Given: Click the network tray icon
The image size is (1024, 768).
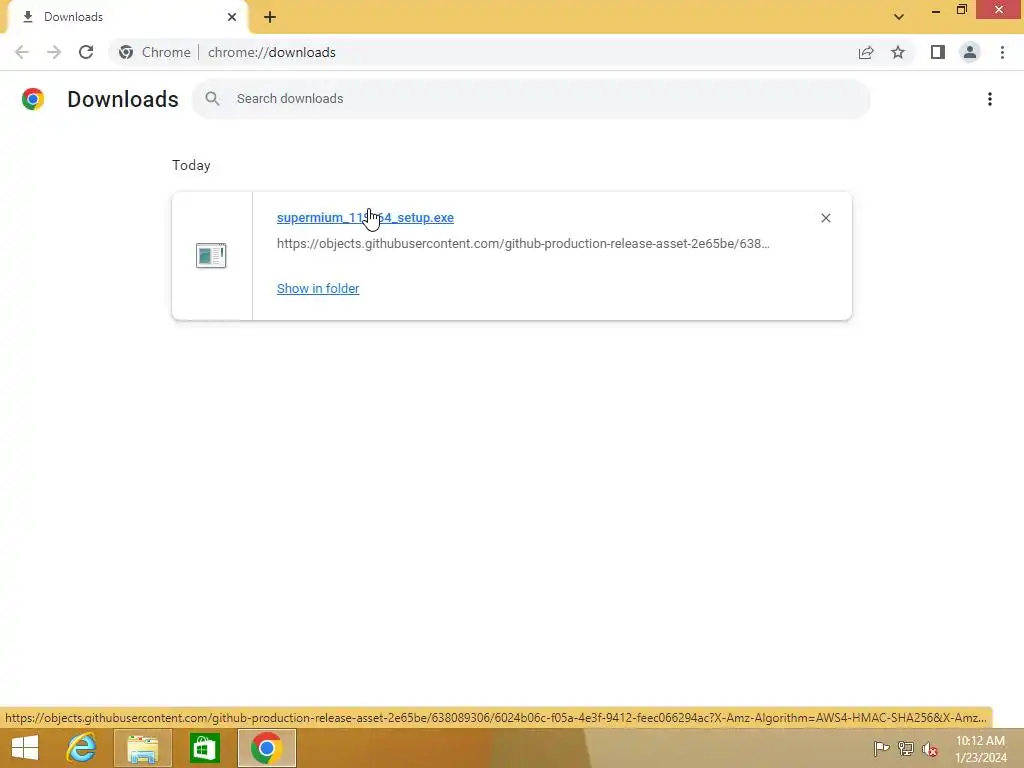Looking at the screenshot, I should coord(906,748).
